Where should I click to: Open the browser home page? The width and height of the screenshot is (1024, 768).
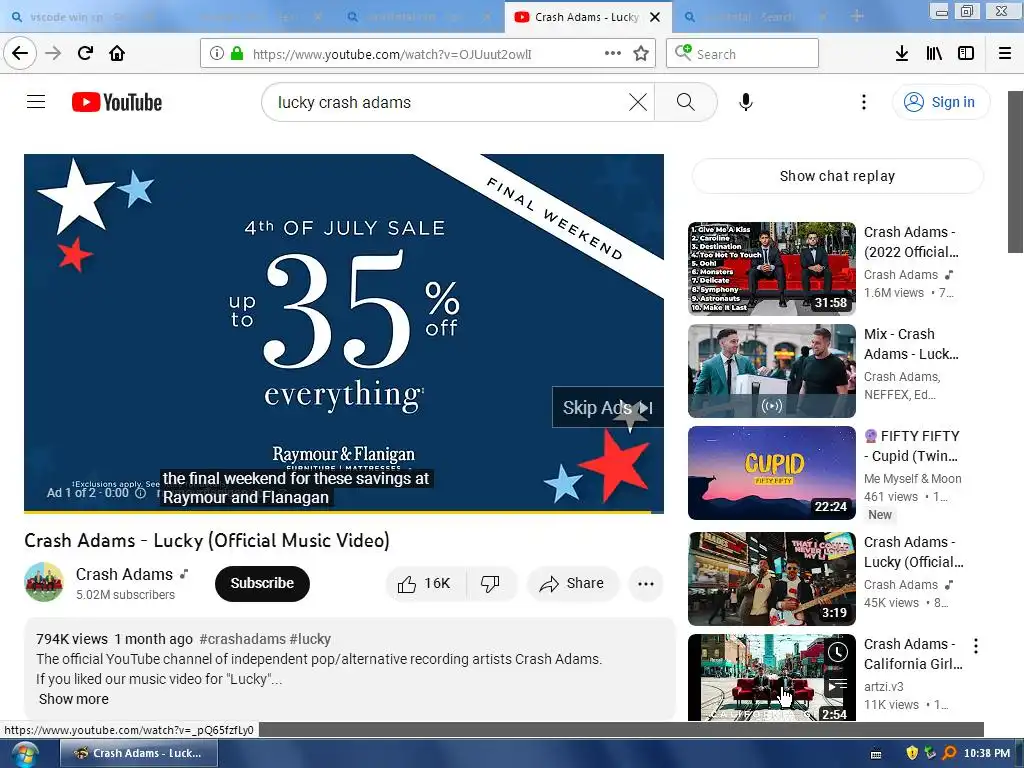pyautogui.click(x=117, y=54)
